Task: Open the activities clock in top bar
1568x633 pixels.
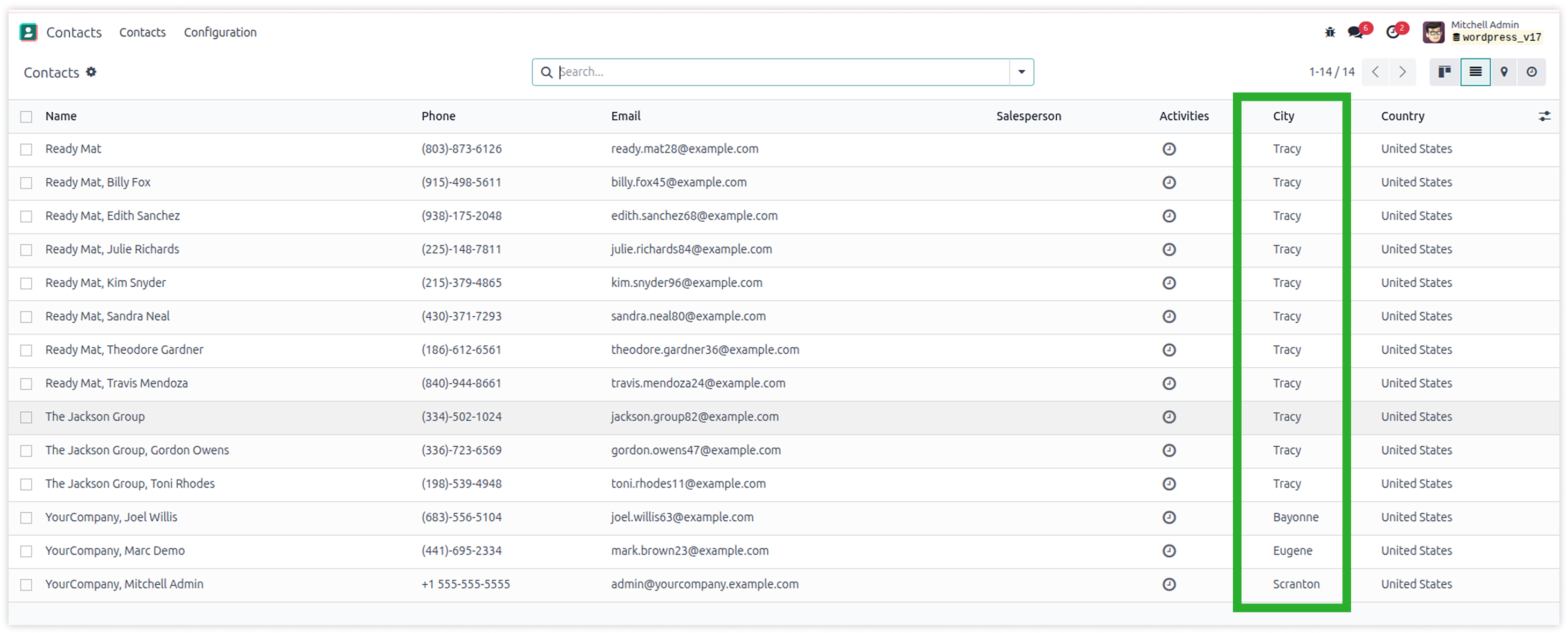Action: pos(1393,32)
